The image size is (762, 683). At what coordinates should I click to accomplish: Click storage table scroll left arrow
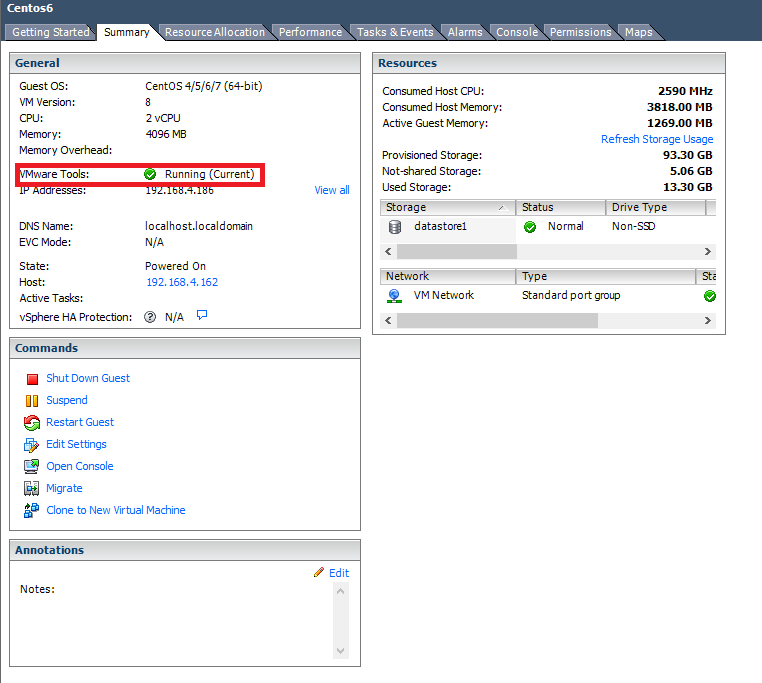[388, 251]
